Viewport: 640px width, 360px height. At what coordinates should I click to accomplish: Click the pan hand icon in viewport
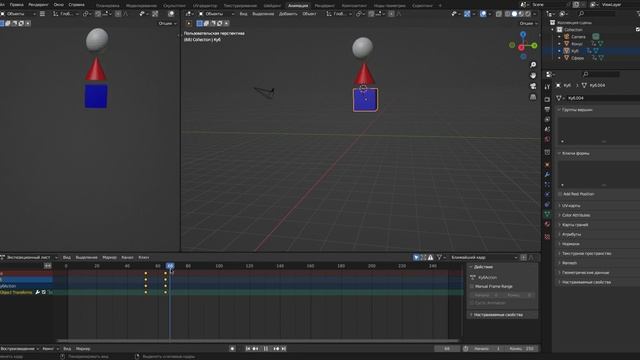(533, 76)
